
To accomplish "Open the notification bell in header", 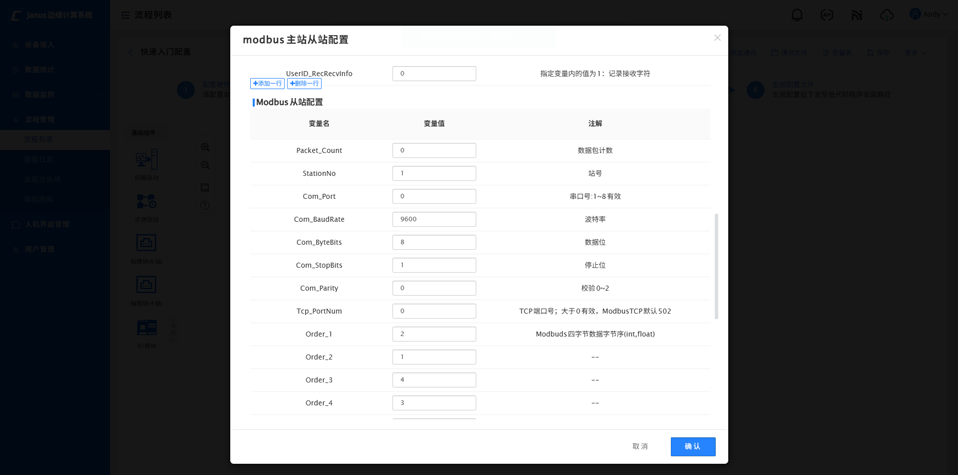I will [x=797, y=15].
